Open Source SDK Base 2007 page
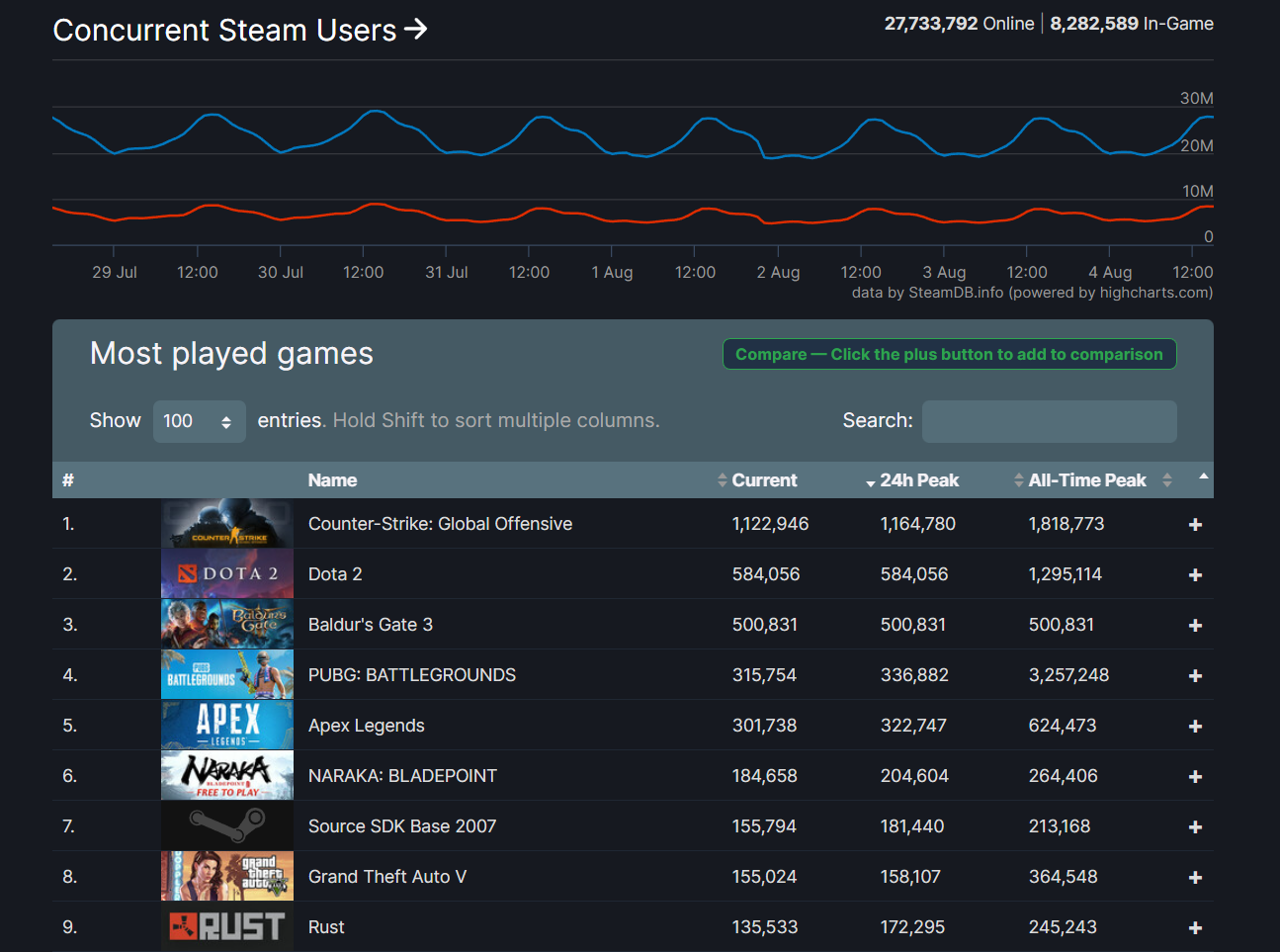 point(402,826)
